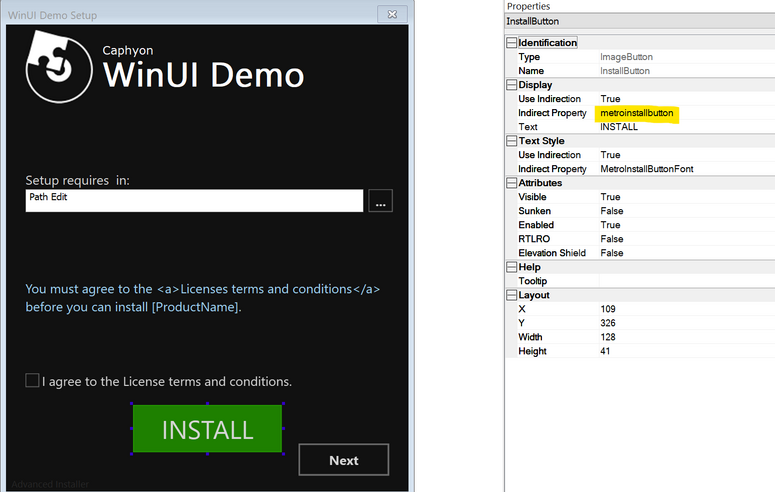Click the browse "..." button beside Path Edit
Image resolution: width=775 pixels, height=492 pixels.
[x=380, y=201]
